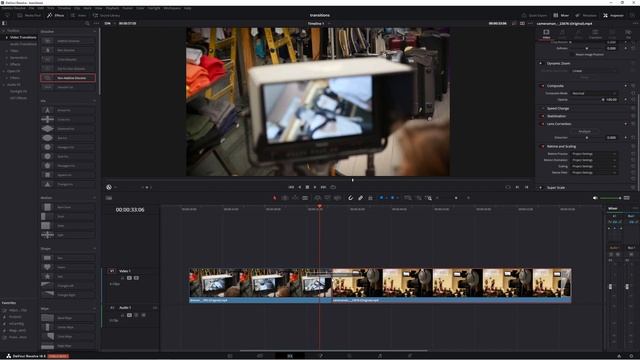Image resolution: width=640 pixels, height=360 pixels.
Task: Open the Resize Filter dropdown
Action: pos(594,173)
